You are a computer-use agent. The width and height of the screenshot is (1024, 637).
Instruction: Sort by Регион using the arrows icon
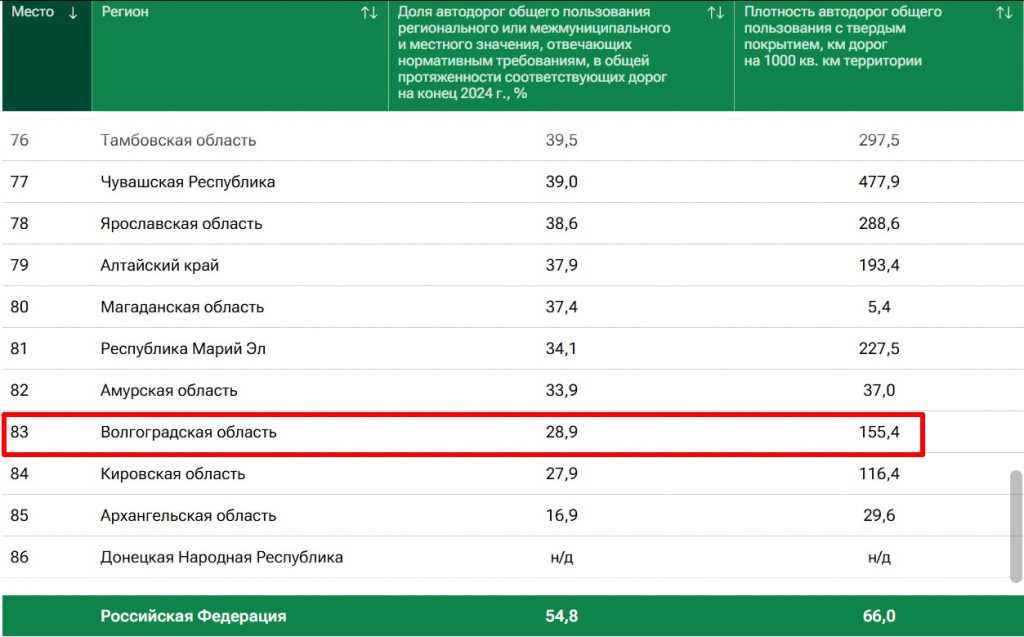click(x=369, y=13)
